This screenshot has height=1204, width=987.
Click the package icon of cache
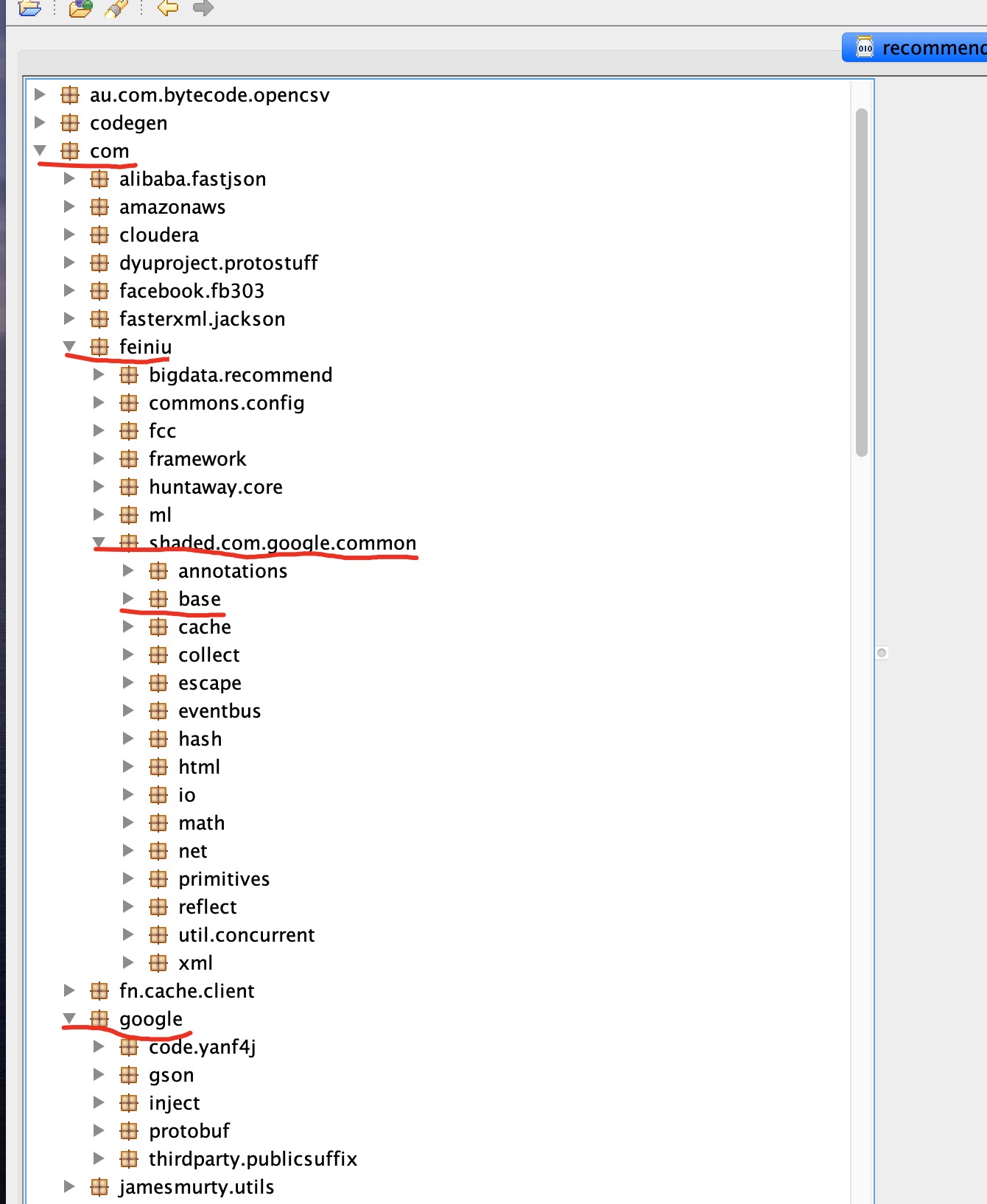(158, 627)
